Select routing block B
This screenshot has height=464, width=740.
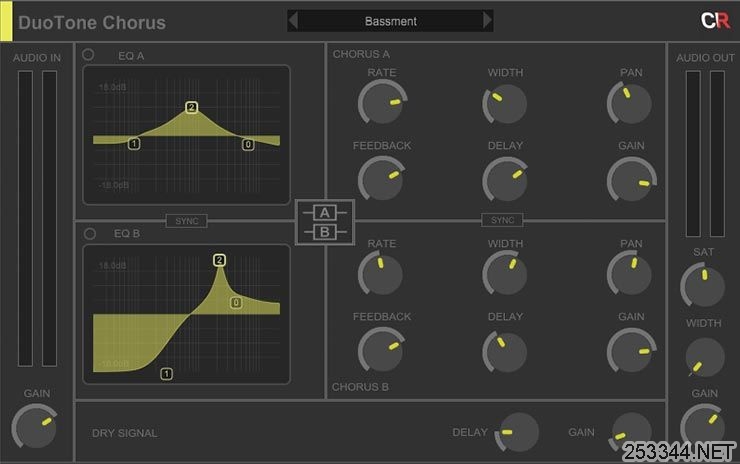click(x=325, y=232)
